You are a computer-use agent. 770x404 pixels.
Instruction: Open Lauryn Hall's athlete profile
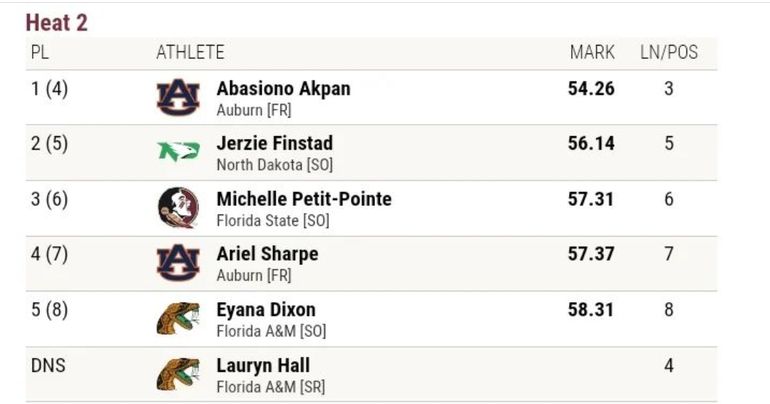(263, 365)
